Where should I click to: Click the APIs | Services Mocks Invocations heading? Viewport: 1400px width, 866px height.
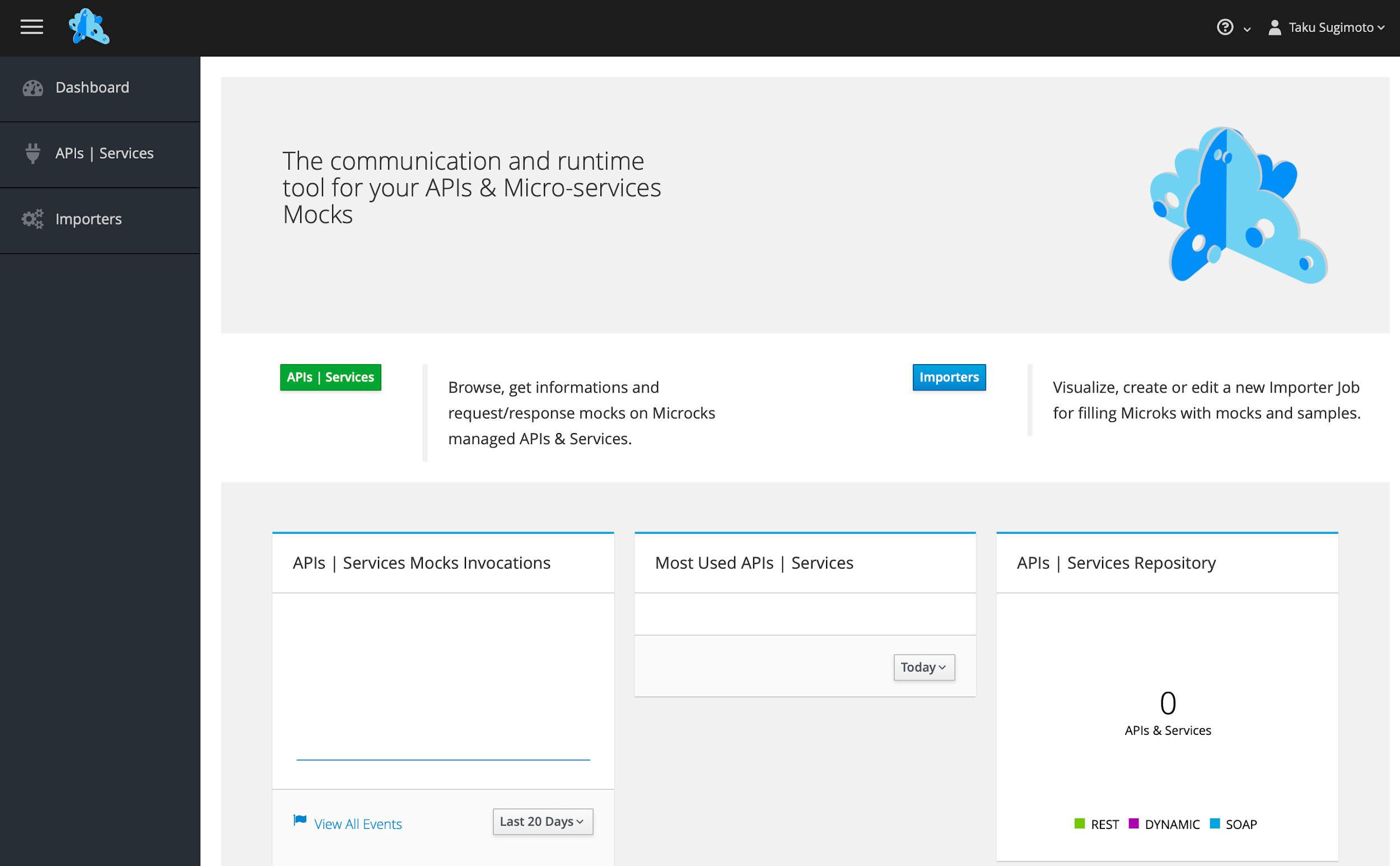point(422,563)
